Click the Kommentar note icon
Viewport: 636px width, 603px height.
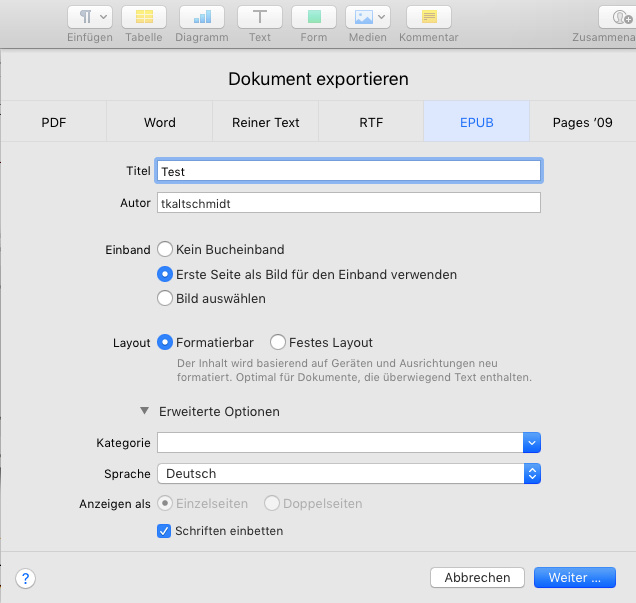point(428,17)
